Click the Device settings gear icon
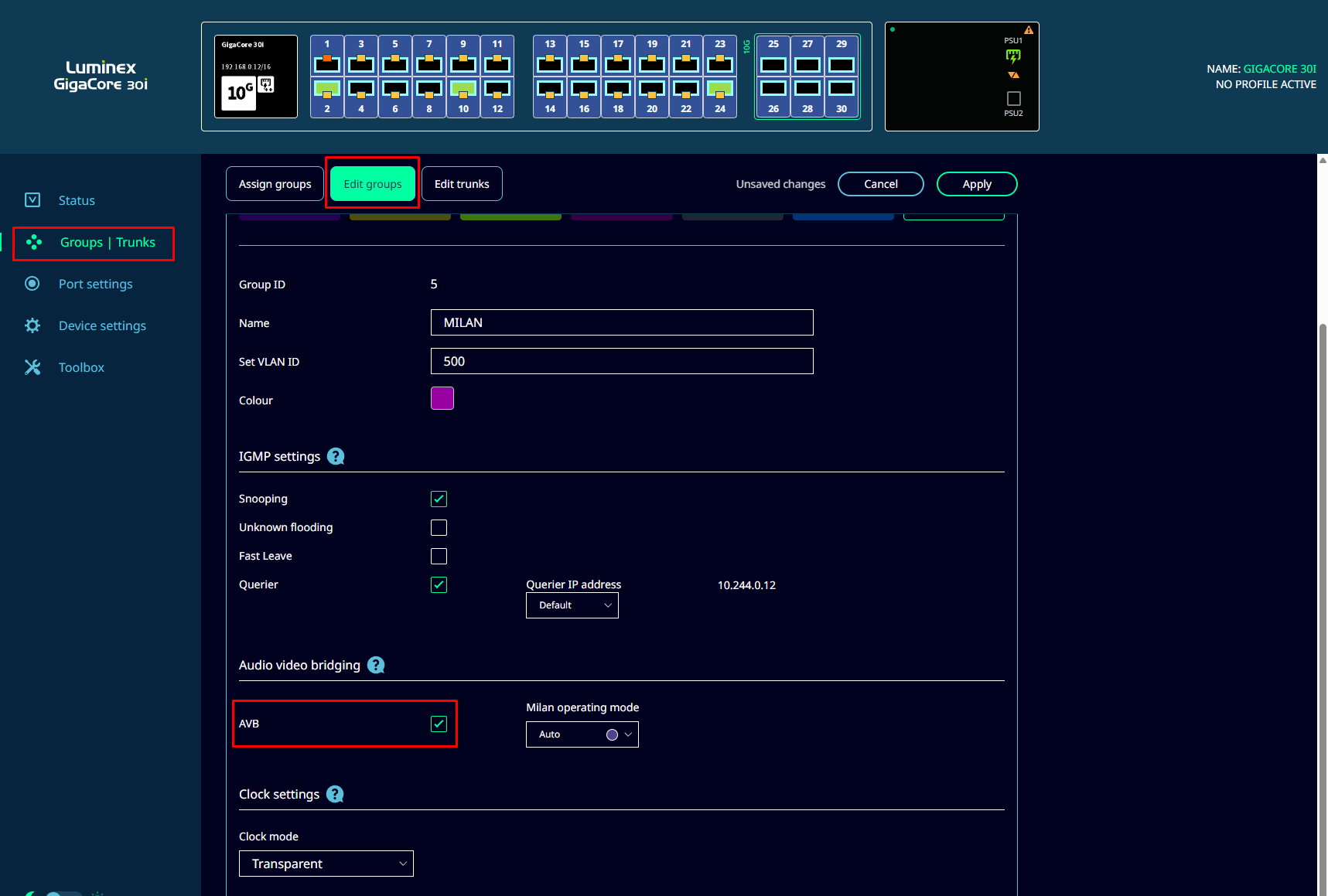This screenshot has width=1328, height=896. [32, 326]
